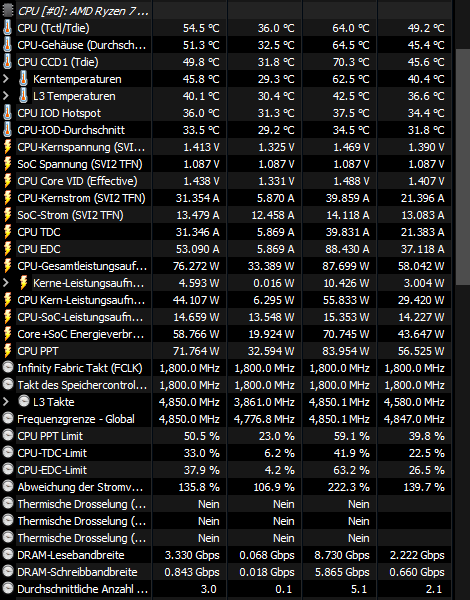470x600 pixels.
Task: Expand the L3 Temperaturen group
Action: [x=5, y=96]
